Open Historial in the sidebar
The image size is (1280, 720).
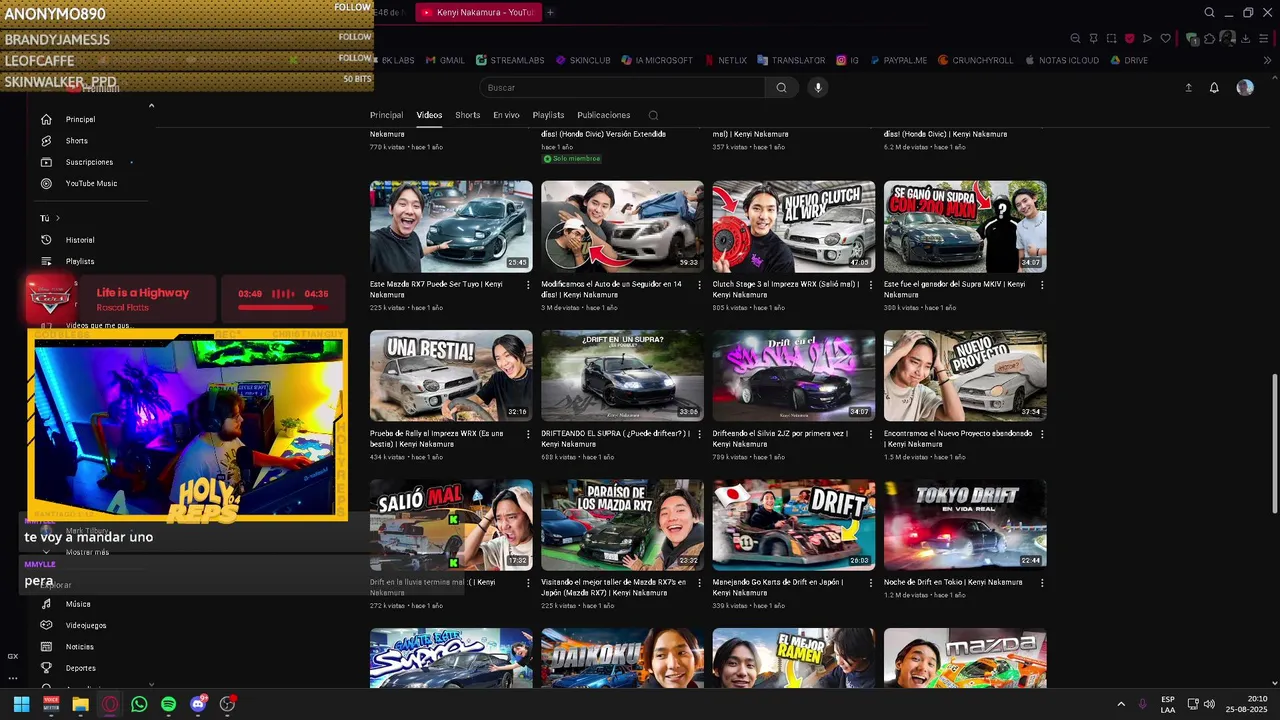[x=80, y=240]
